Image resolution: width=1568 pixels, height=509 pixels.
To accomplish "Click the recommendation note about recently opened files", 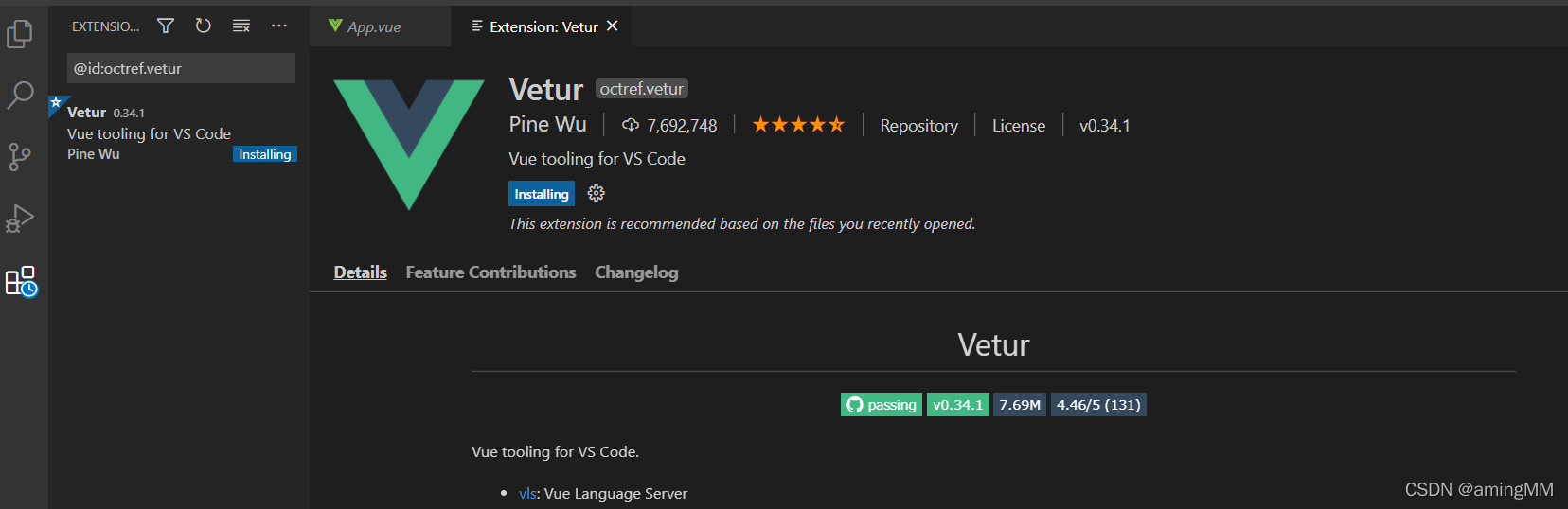I will pyautogui.click(x=742, y=224).
